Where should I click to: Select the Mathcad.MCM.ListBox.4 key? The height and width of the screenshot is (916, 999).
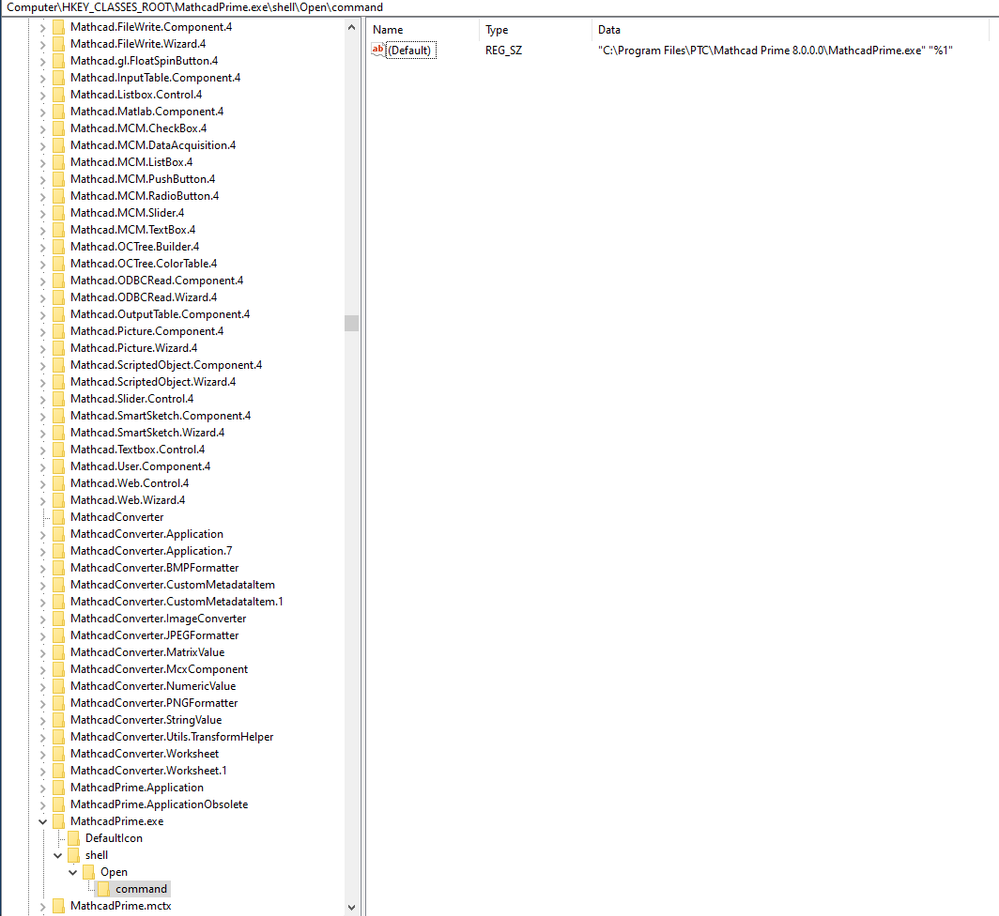coord(131,162)
